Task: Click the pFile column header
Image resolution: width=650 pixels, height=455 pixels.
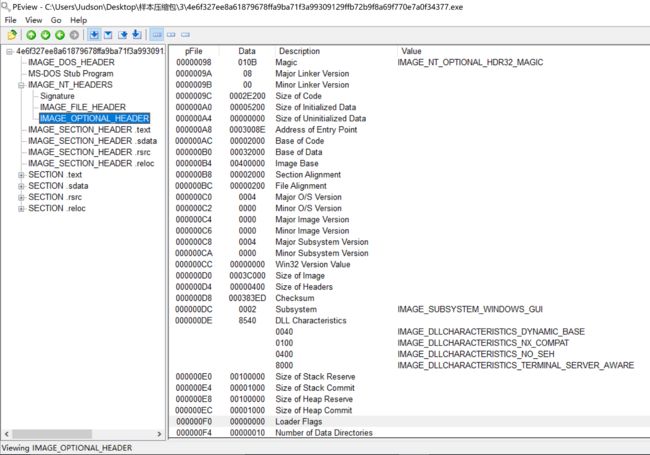Action: click(194, 51)
